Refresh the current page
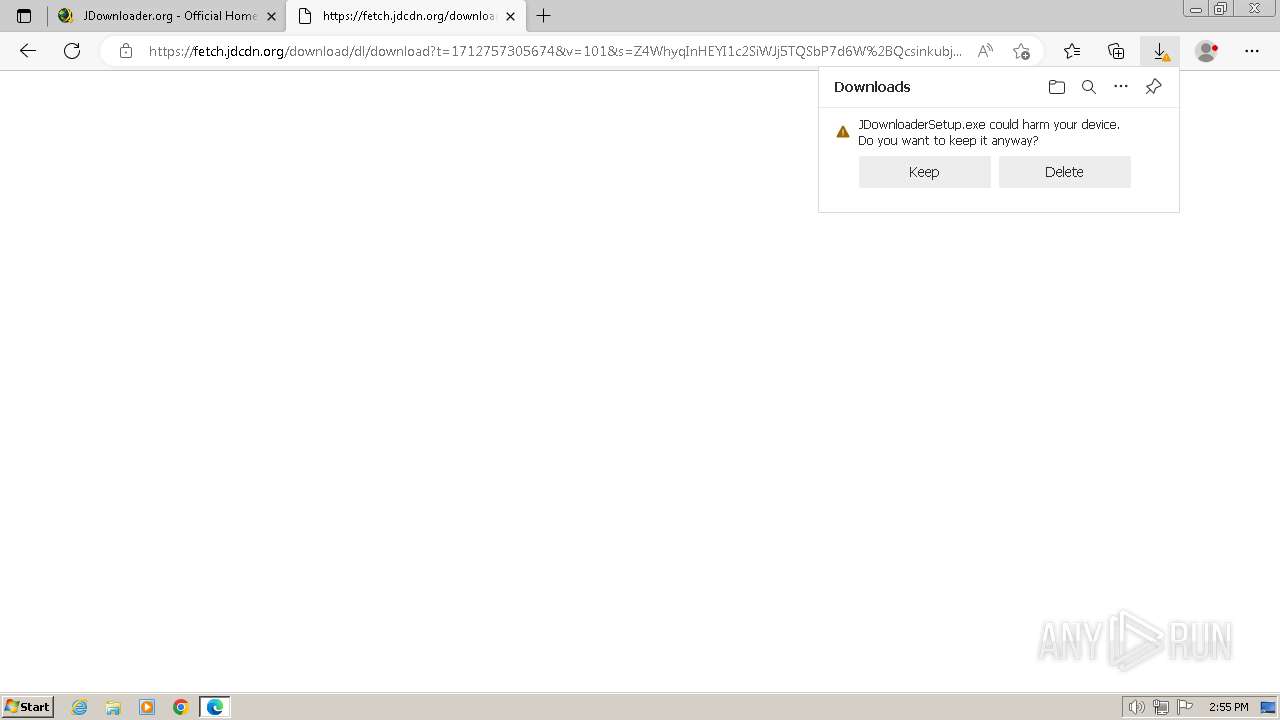 pos(72,51)
